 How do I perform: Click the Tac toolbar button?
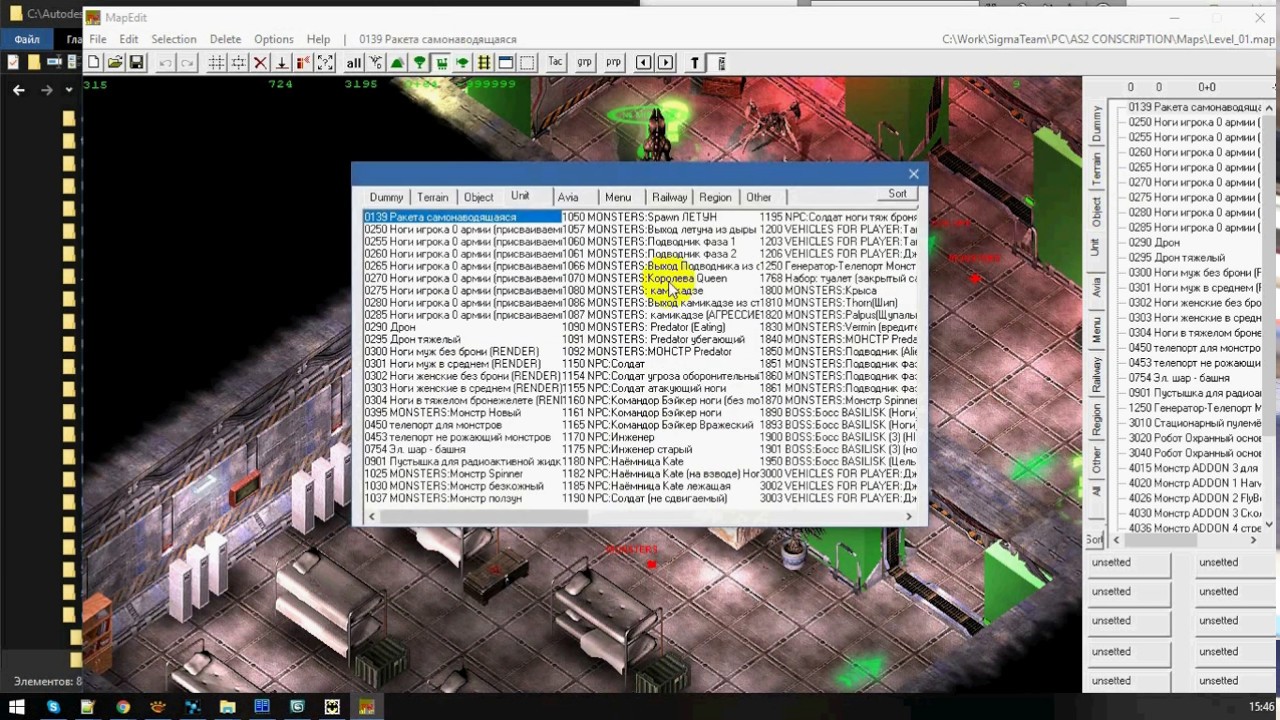click(x=556, y=63)
